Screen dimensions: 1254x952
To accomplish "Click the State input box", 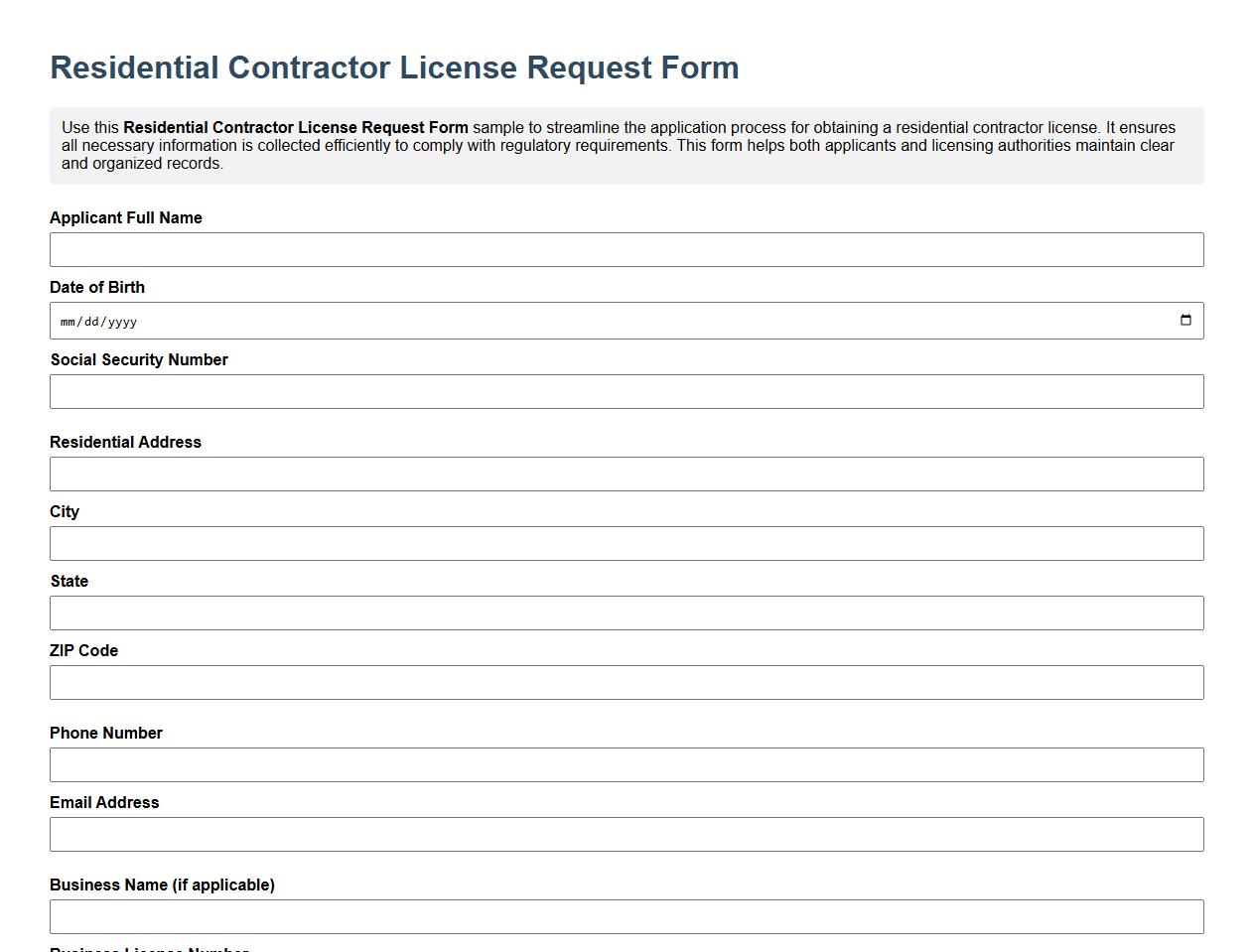I will coord(626,612).
